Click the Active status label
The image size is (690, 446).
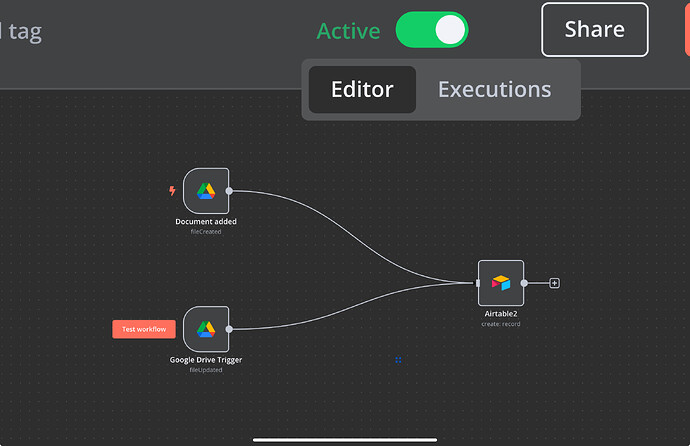349,31
